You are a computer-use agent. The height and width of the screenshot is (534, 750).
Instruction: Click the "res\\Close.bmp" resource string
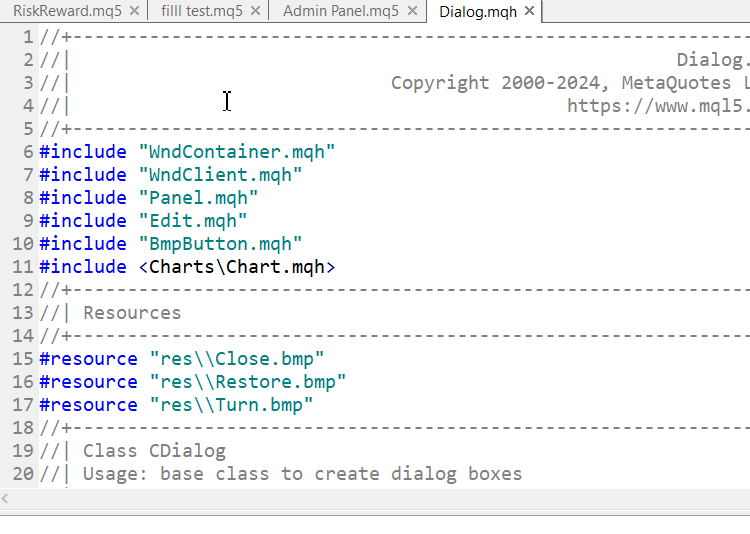237,359
